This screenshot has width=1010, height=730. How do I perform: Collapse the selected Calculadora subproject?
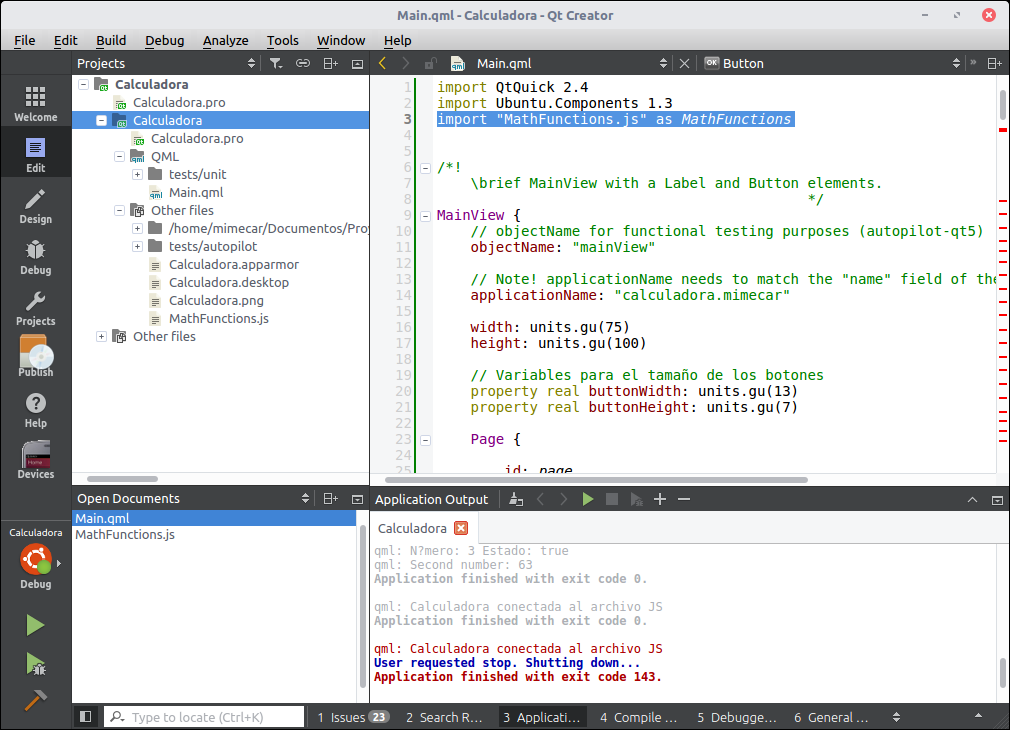coord(101,120)
